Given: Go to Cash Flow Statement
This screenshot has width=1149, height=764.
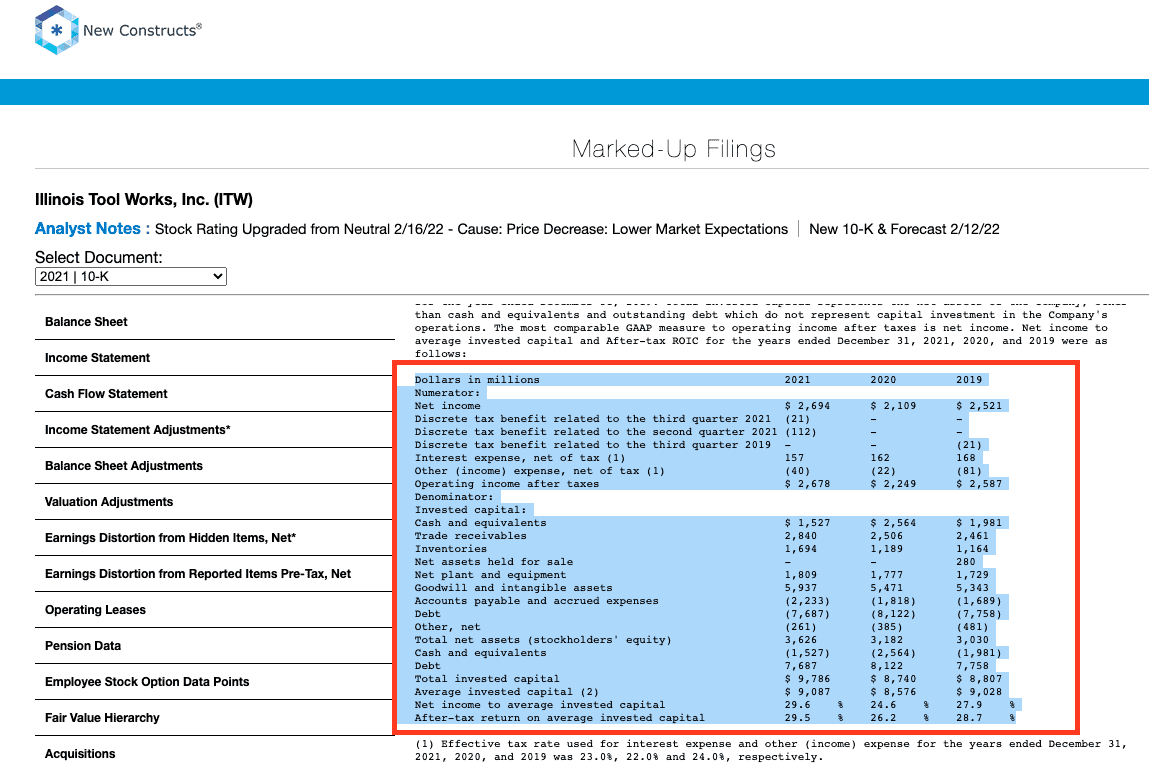Looking at the screenshot, I should coord(106,393).
